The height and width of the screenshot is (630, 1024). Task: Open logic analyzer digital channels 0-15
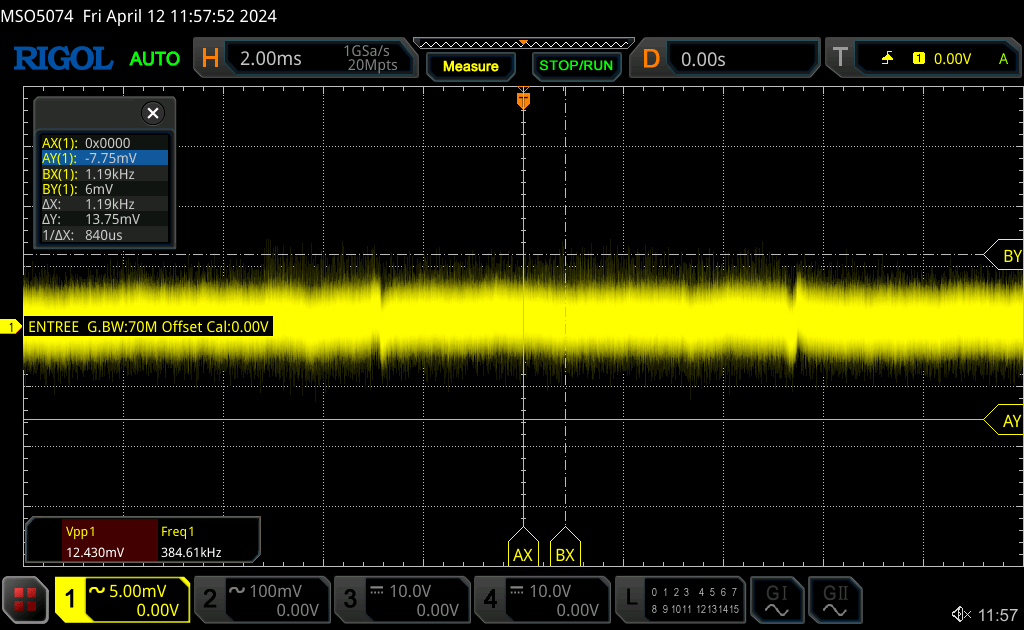pyautogui.click(x=695, y=600)
